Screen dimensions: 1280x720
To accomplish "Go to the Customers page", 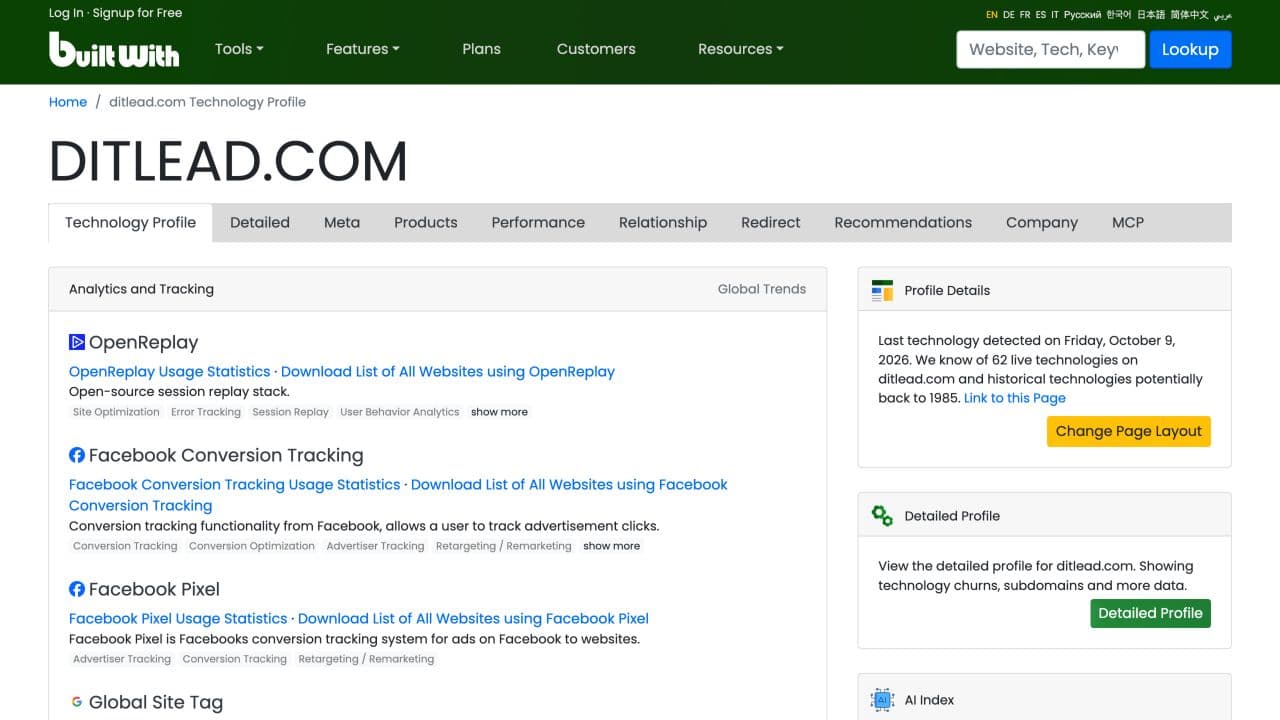I will (596, 49).
